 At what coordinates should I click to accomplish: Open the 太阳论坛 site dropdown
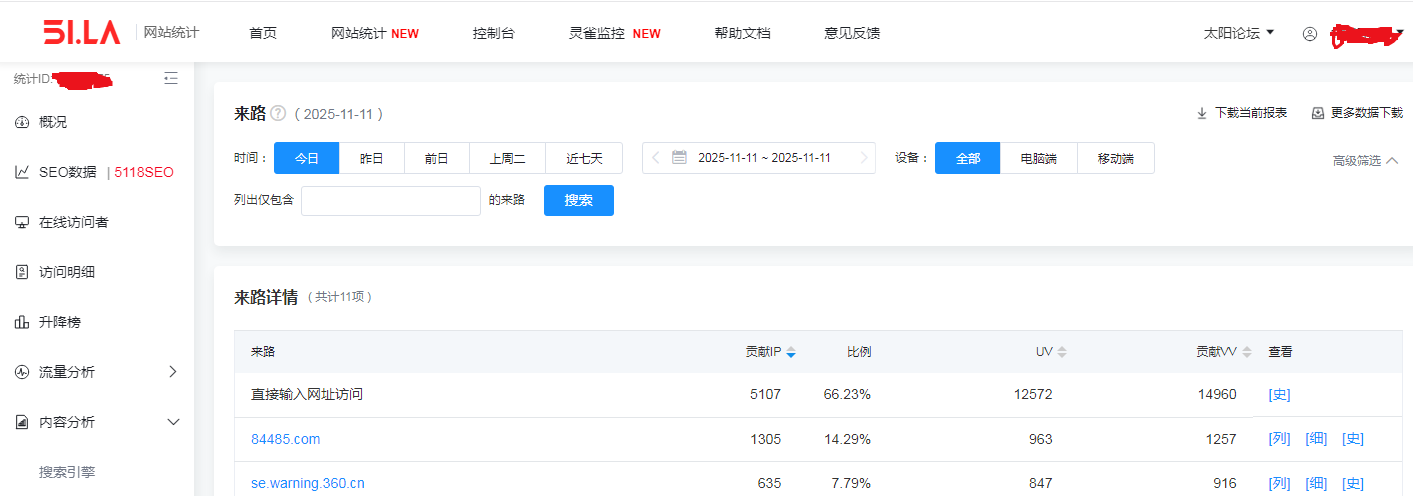(x=1239, y=33)
